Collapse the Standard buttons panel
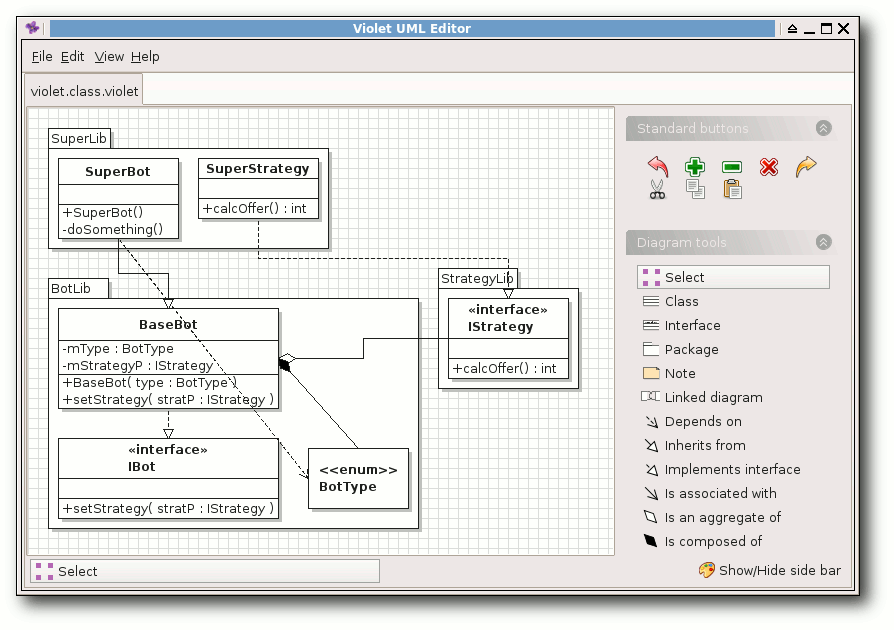 [823, 128]
